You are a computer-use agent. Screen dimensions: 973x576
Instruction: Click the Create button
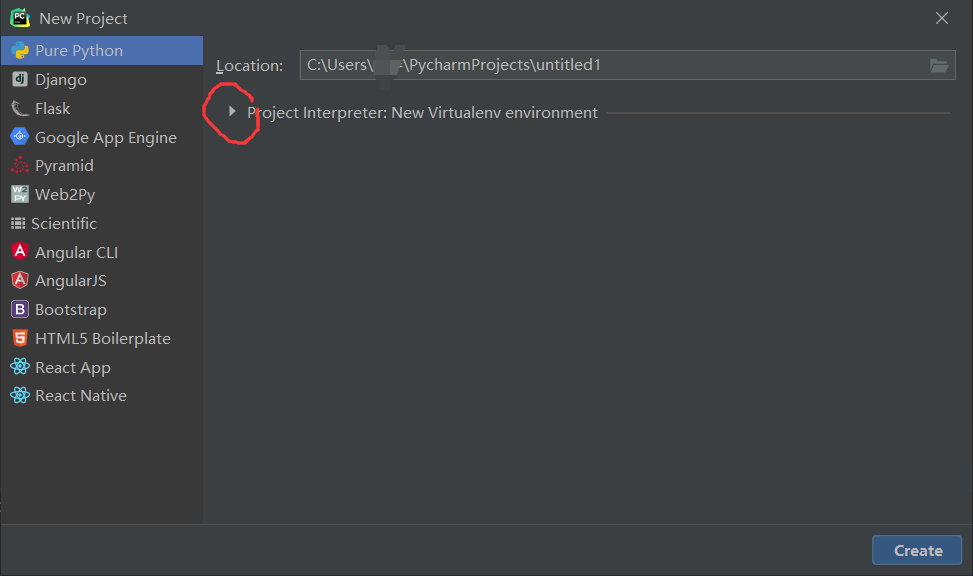pos(916,549)
